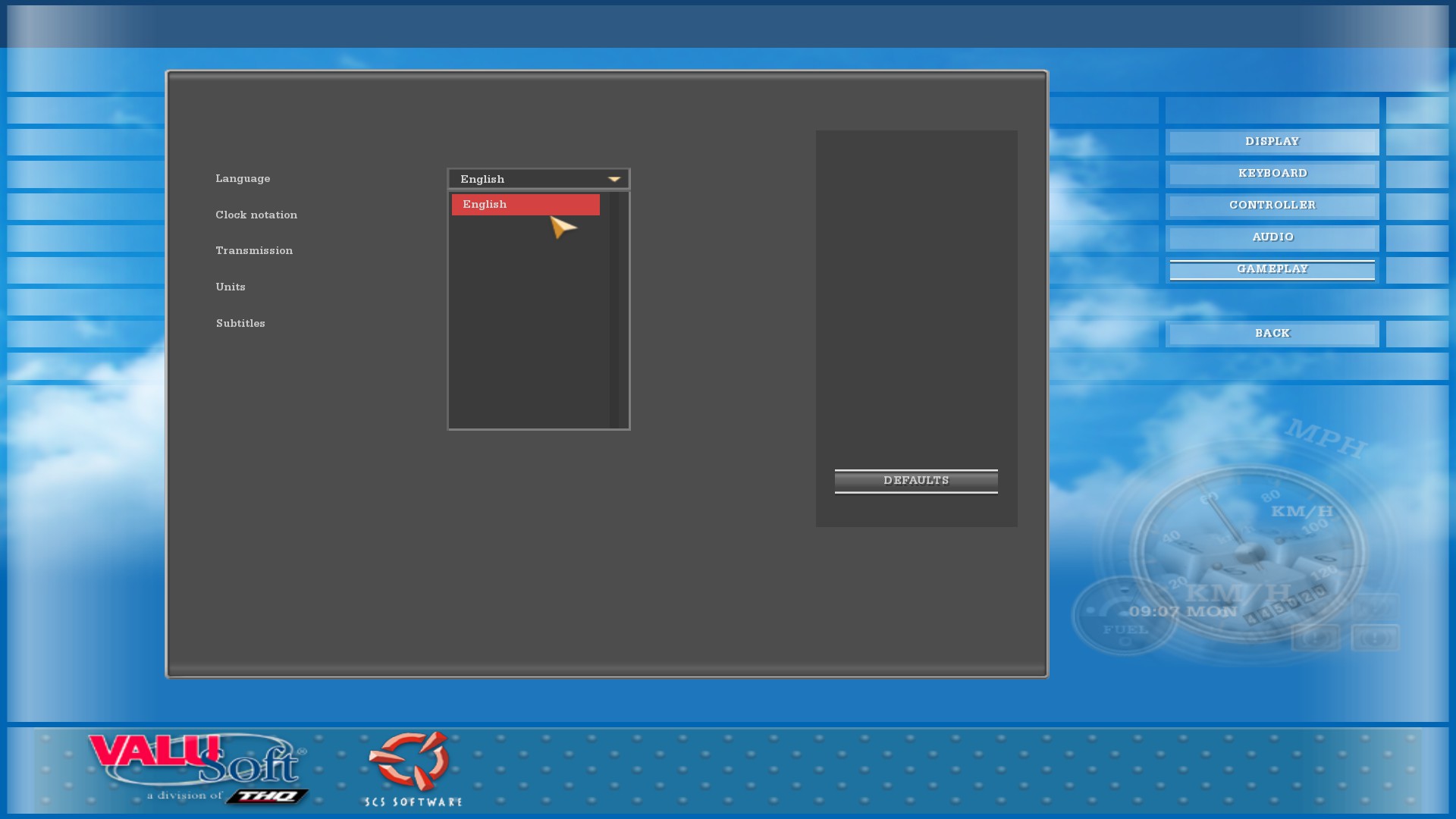Switch to the KEYBOARD settings tab
This screenshot has width=1456, height=819.
1272,174
